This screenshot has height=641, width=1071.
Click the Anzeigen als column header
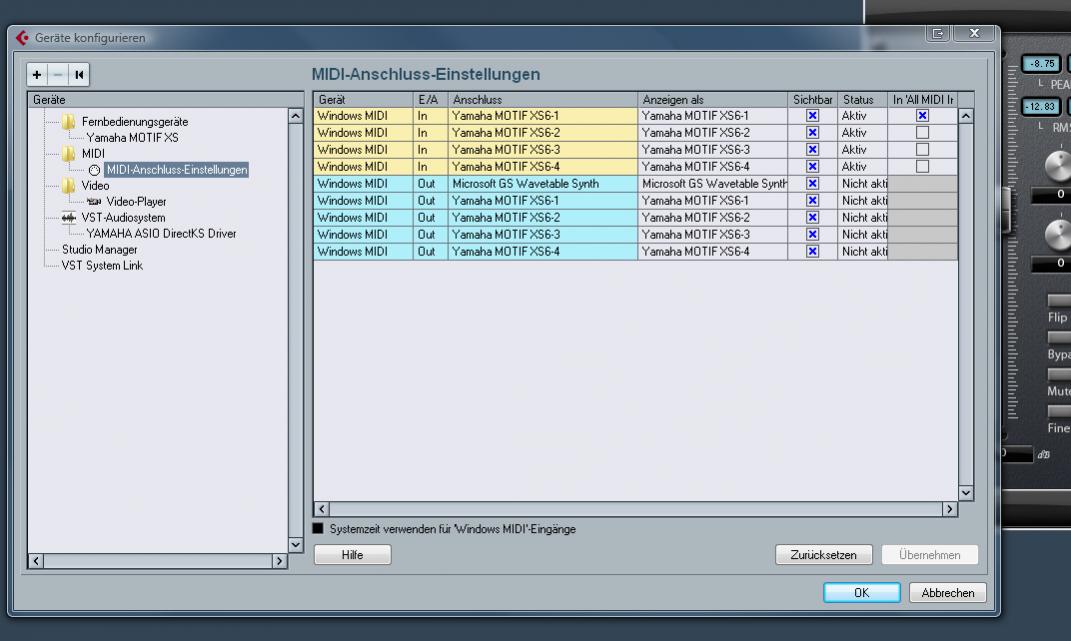[x=712, y=100]
